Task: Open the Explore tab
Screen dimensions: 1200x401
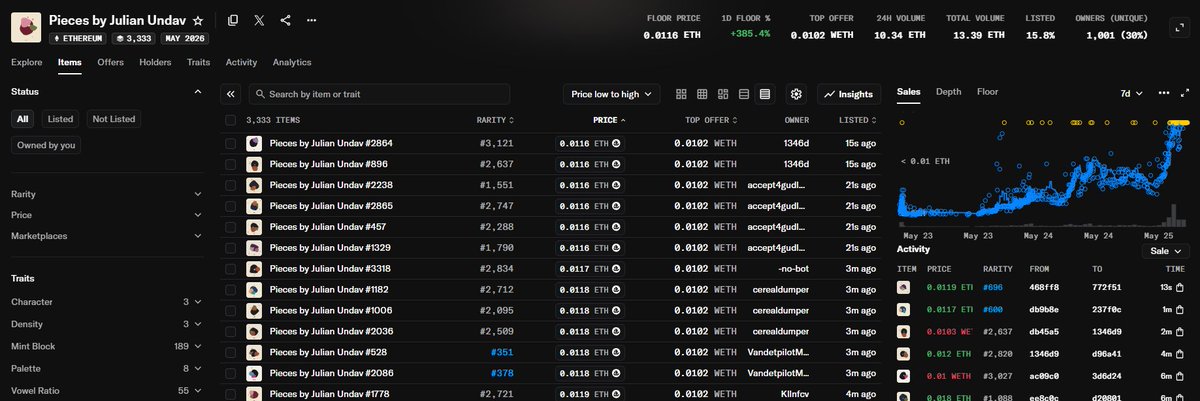Action: [27, 62]
